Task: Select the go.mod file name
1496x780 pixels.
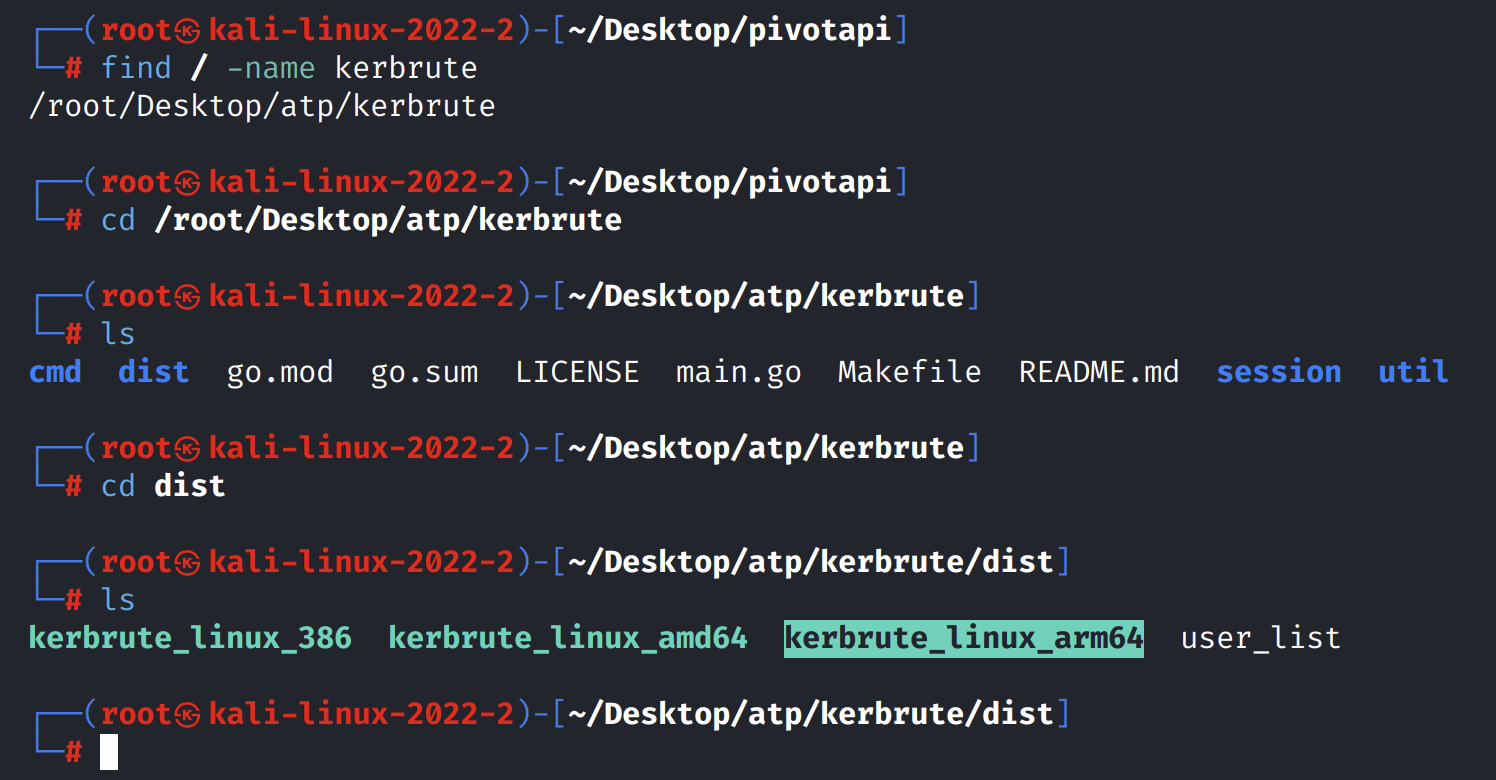Action: point(279,372)
